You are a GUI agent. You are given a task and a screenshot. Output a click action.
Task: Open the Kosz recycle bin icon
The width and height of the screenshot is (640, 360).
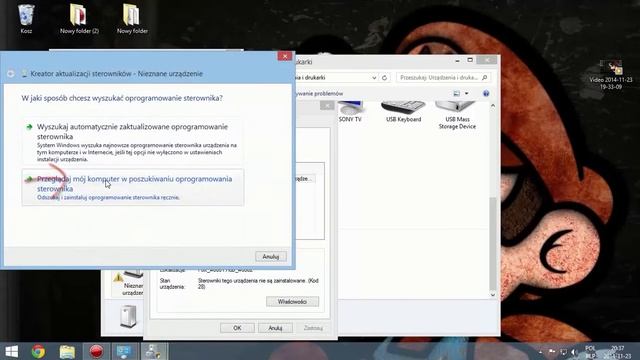(x=26, y=18)
